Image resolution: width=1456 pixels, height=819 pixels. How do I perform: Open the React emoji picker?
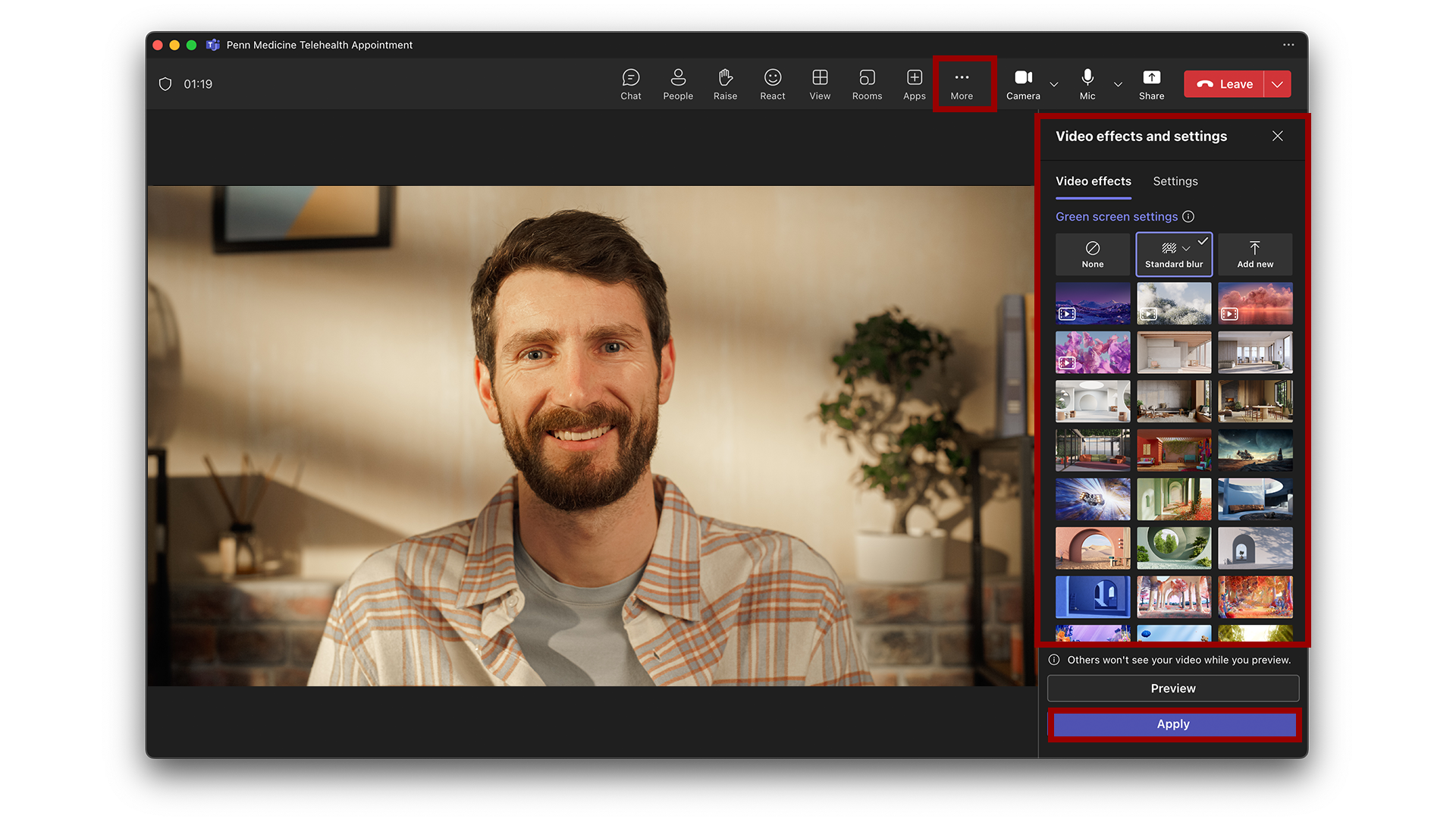tap(772, 83)
